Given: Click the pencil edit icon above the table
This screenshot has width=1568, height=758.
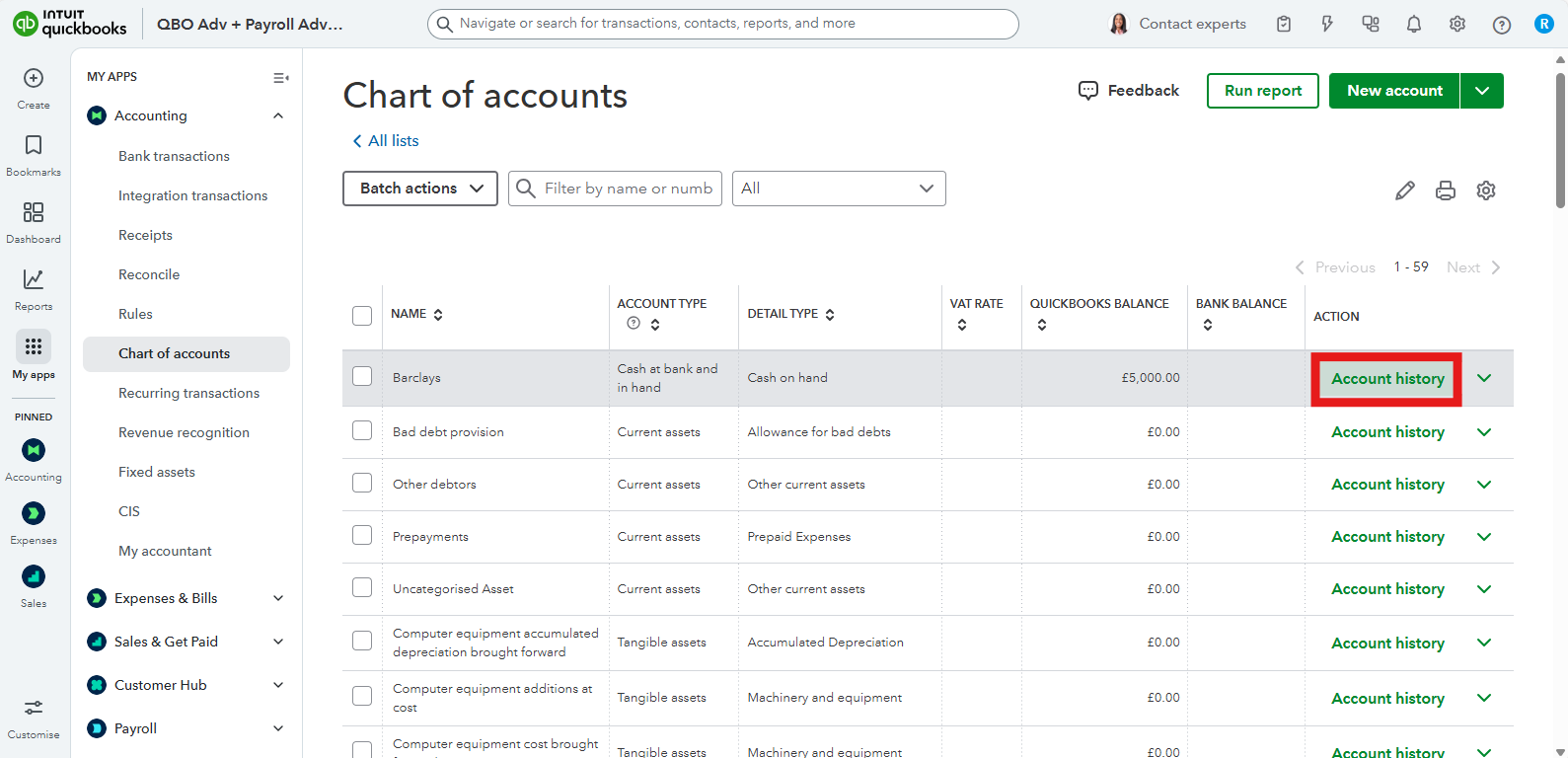Looking at the screenshot, I should coord(1404,190).
